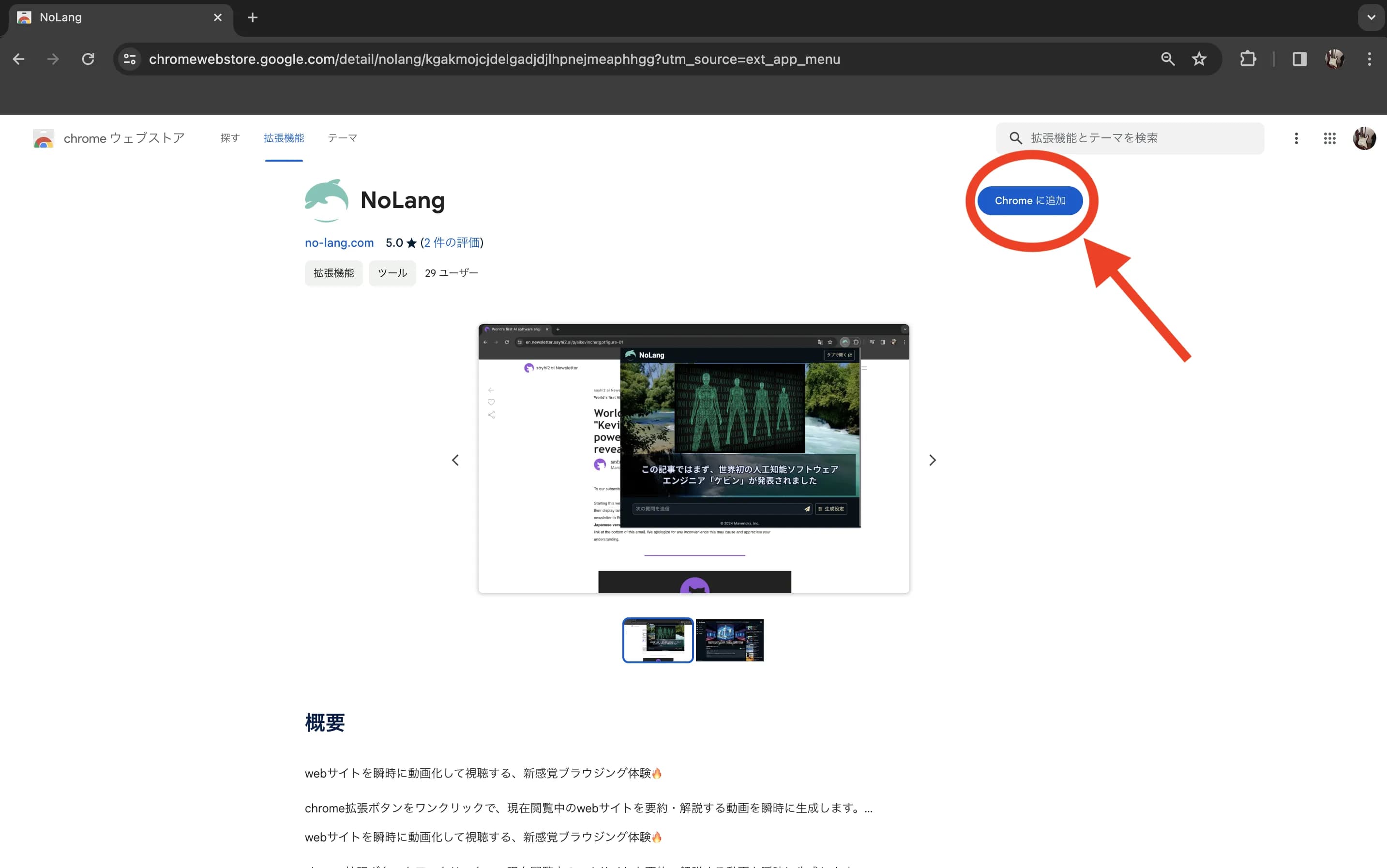Focus the extensions and themes search field

coord(1130,138)
